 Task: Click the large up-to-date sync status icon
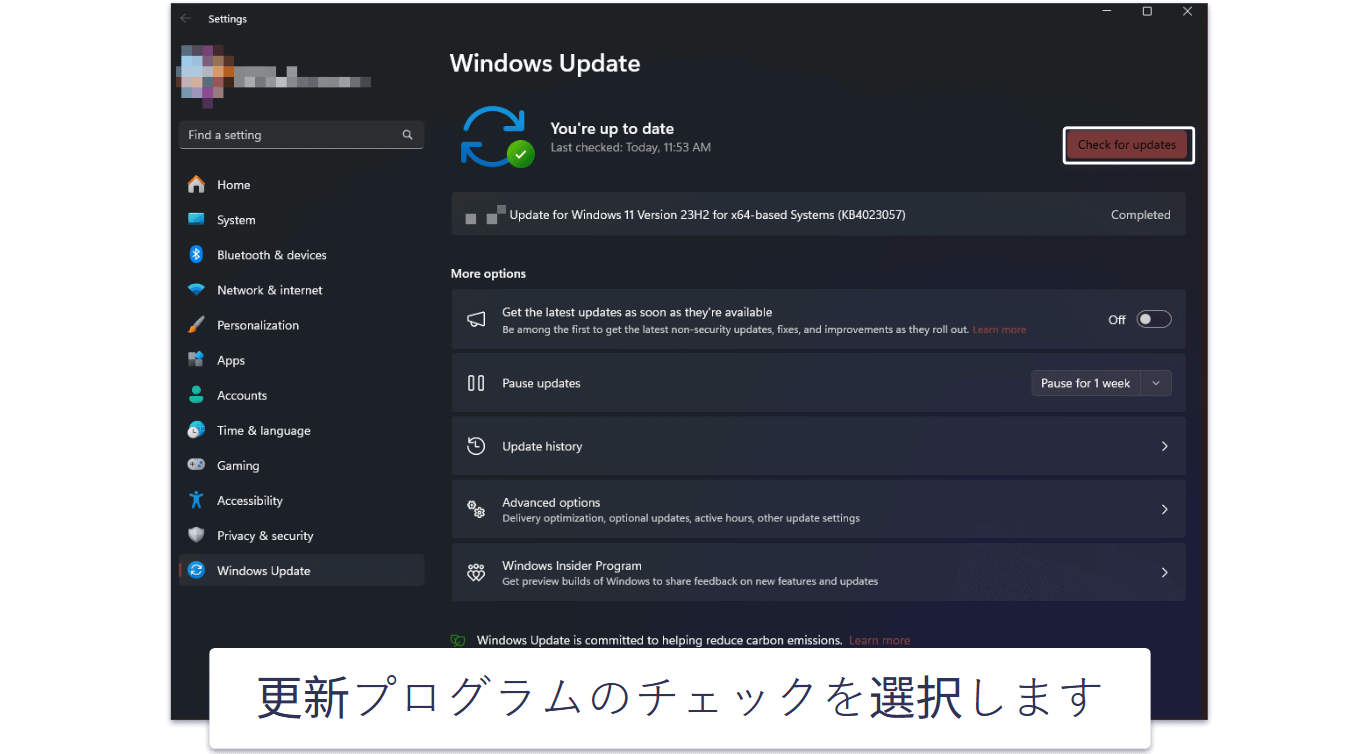pyautogui.click(x=496, y=137)
